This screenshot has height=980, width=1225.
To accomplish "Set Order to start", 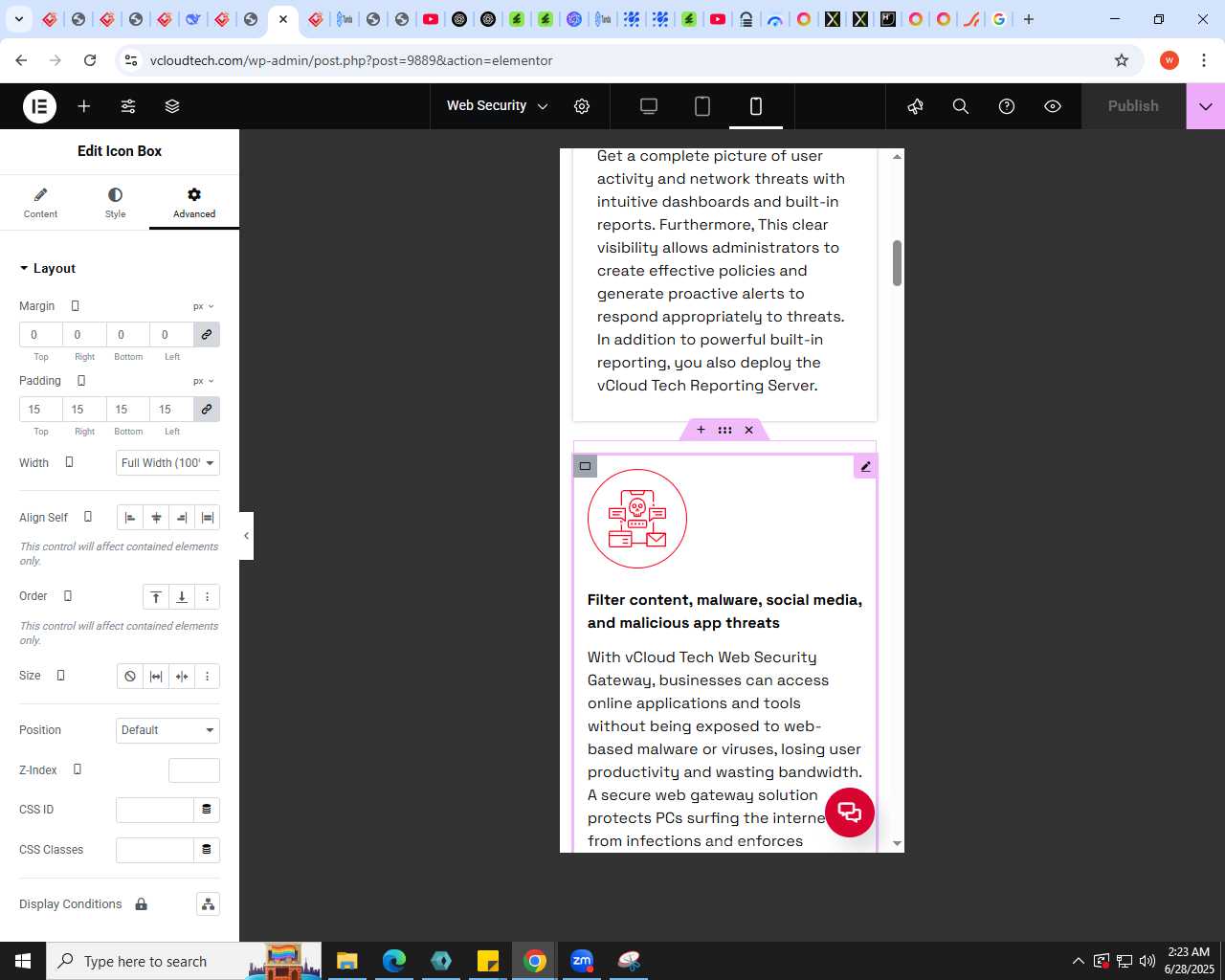I will coord(156,597).
